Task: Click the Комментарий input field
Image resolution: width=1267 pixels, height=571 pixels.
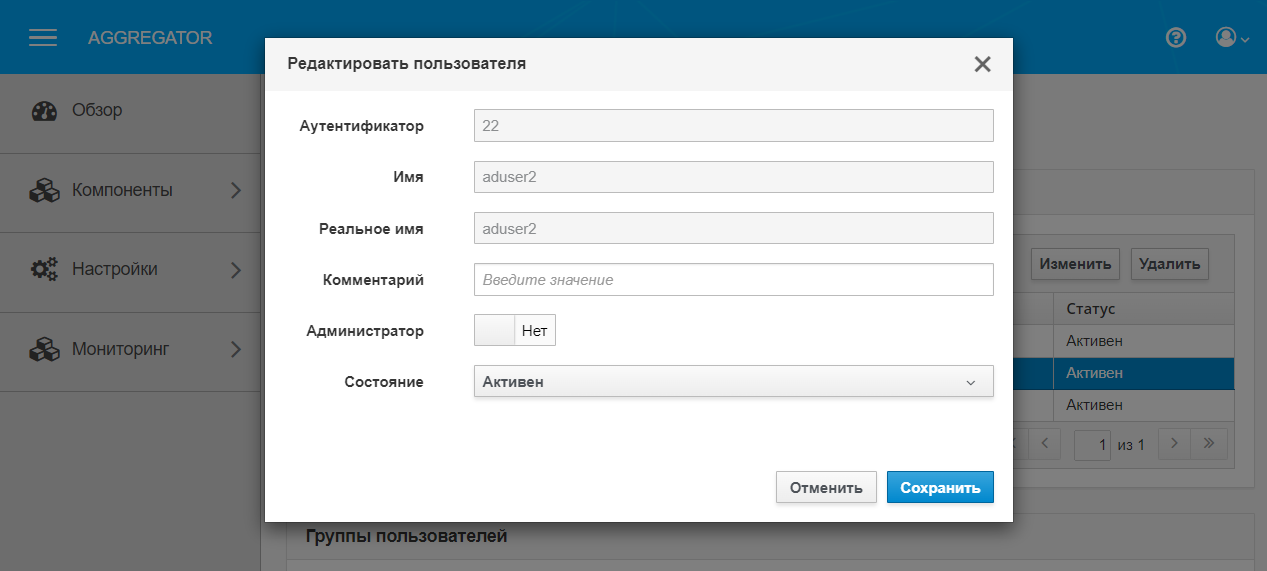Action: click(x=733, y=280)
